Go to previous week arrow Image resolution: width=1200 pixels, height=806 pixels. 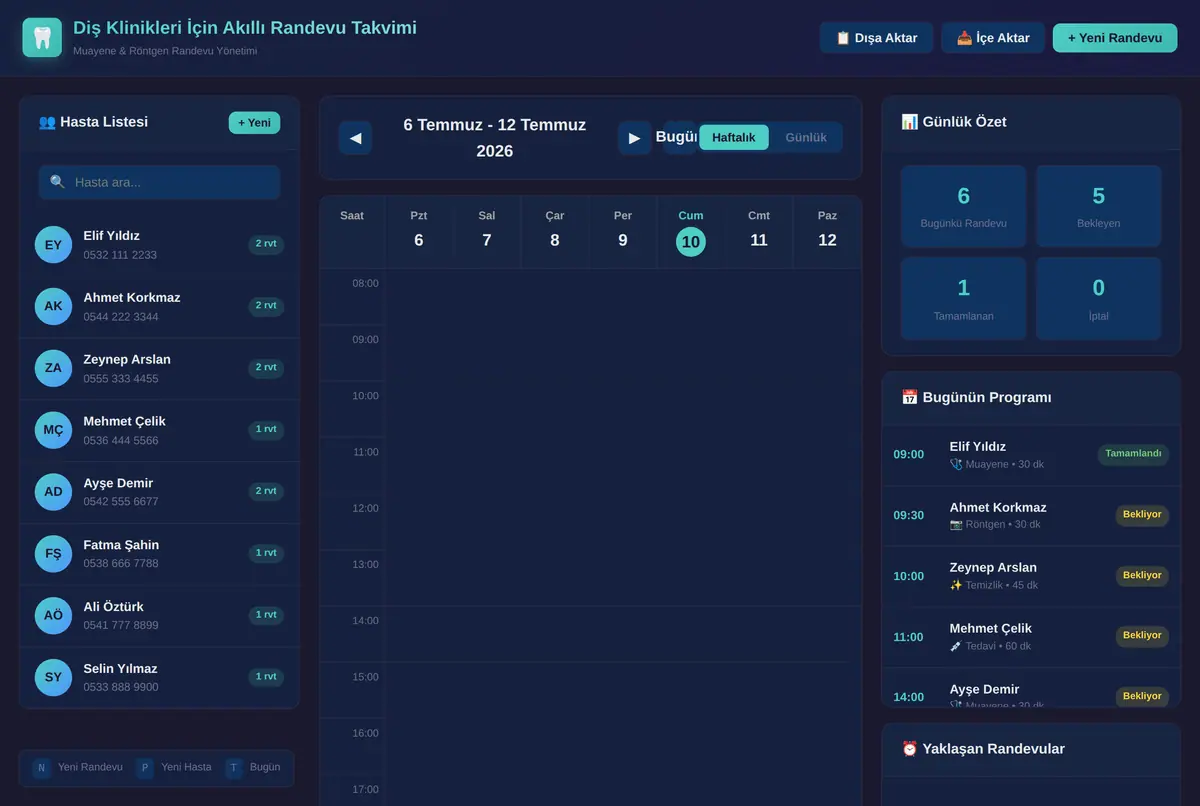tap(355, 138)
